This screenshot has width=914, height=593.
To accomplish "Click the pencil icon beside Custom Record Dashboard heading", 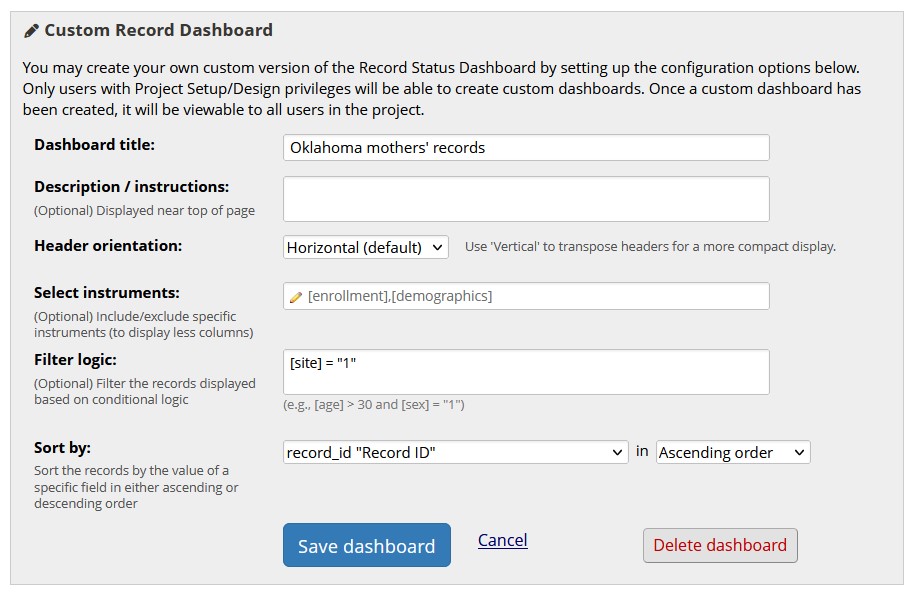I will [31, 31].
